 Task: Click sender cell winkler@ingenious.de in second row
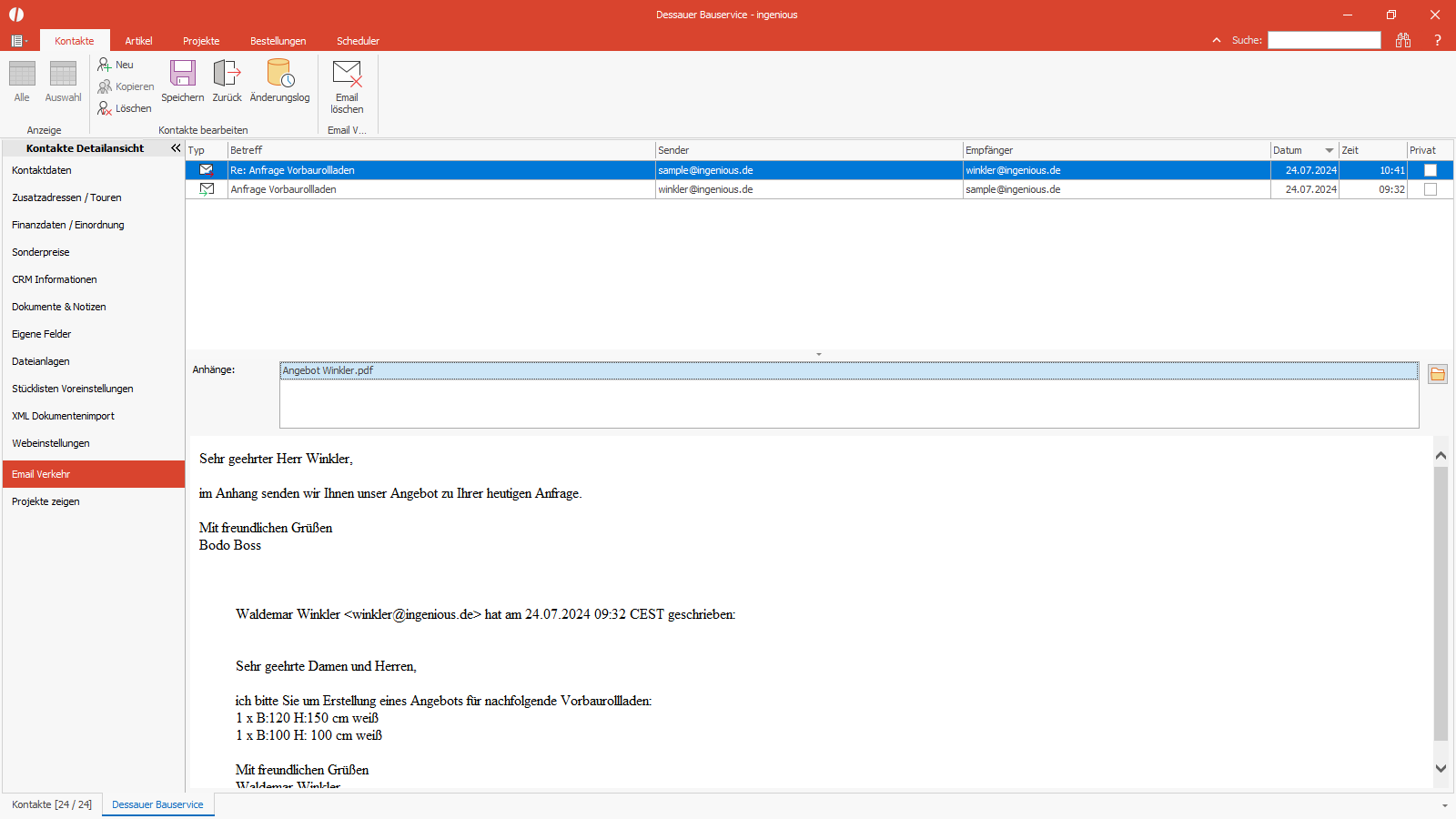[x=809, y=189]
